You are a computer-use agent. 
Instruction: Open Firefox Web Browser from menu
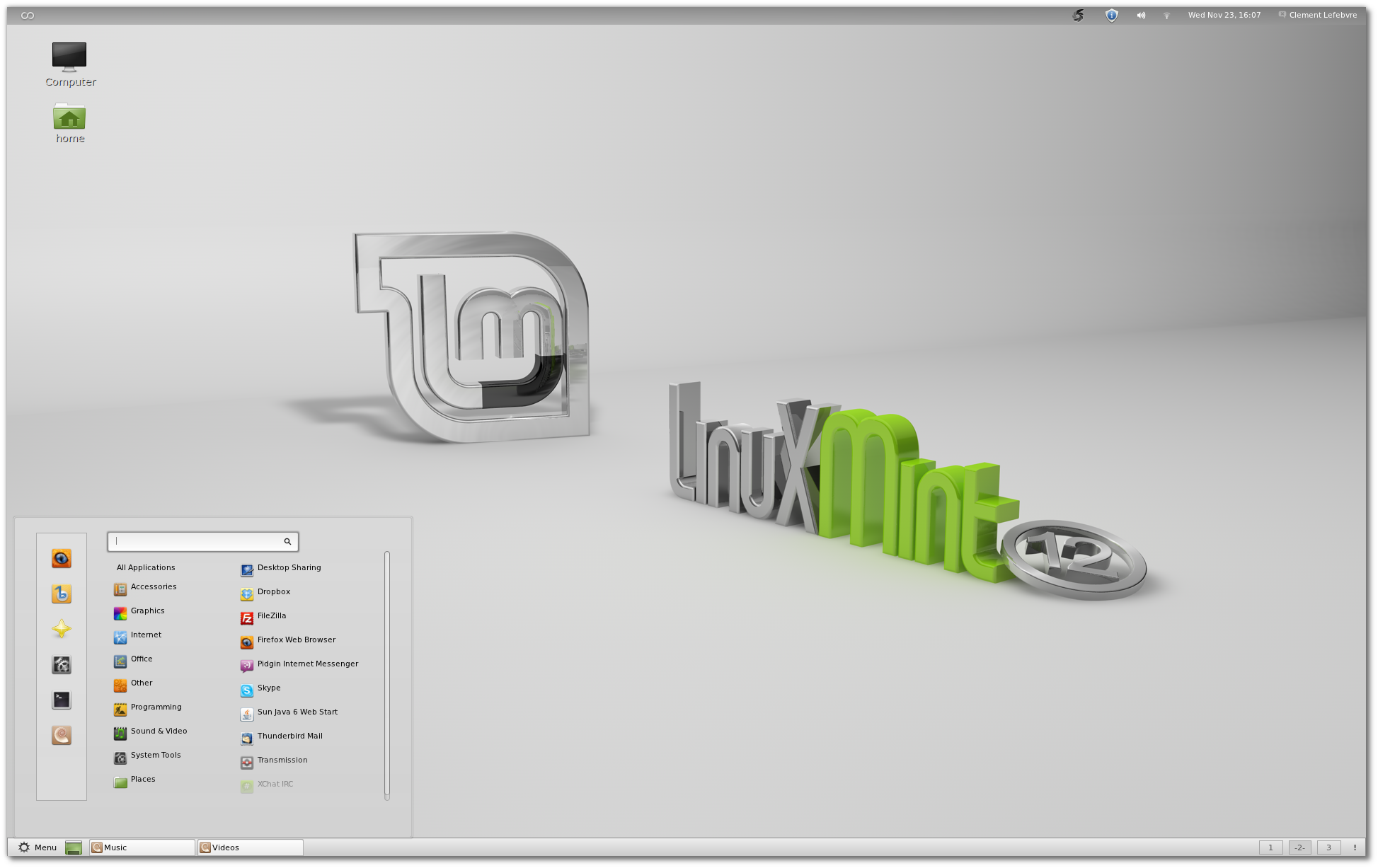(295, 639)
